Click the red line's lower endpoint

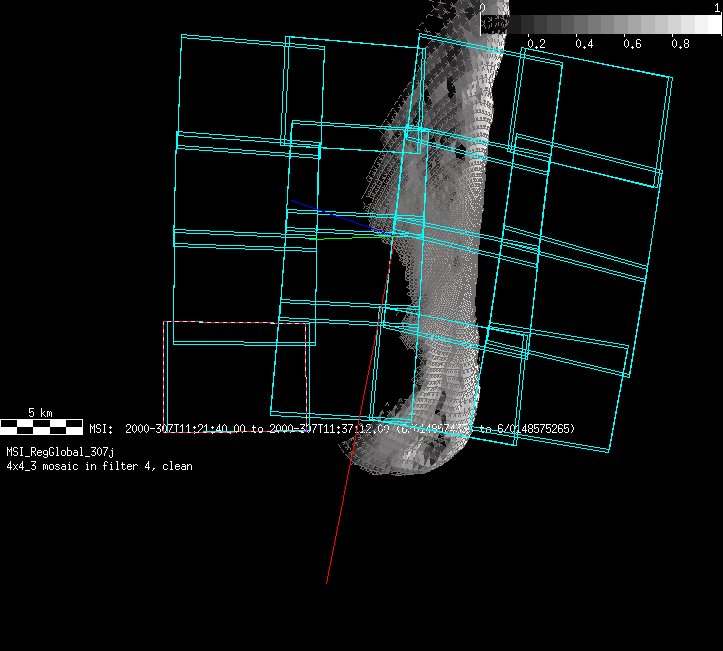[x=327, y=583]
